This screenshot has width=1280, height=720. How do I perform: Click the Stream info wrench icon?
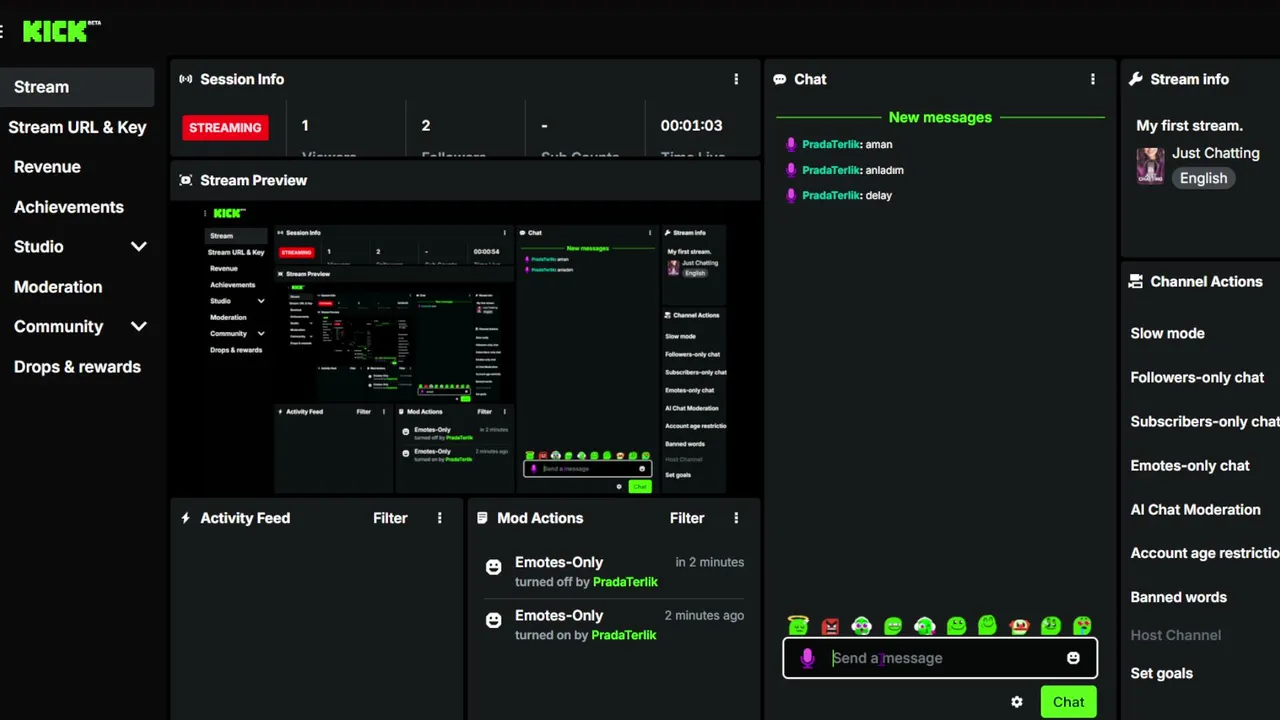pos(1136,79)
